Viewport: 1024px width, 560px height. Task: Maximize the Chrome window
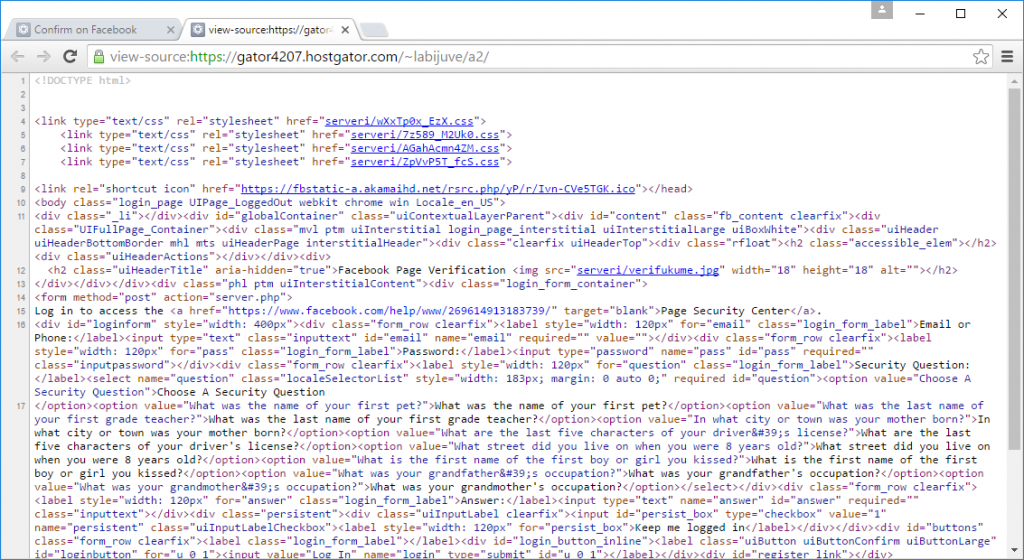pyautogui.click(x=961, y=13)
